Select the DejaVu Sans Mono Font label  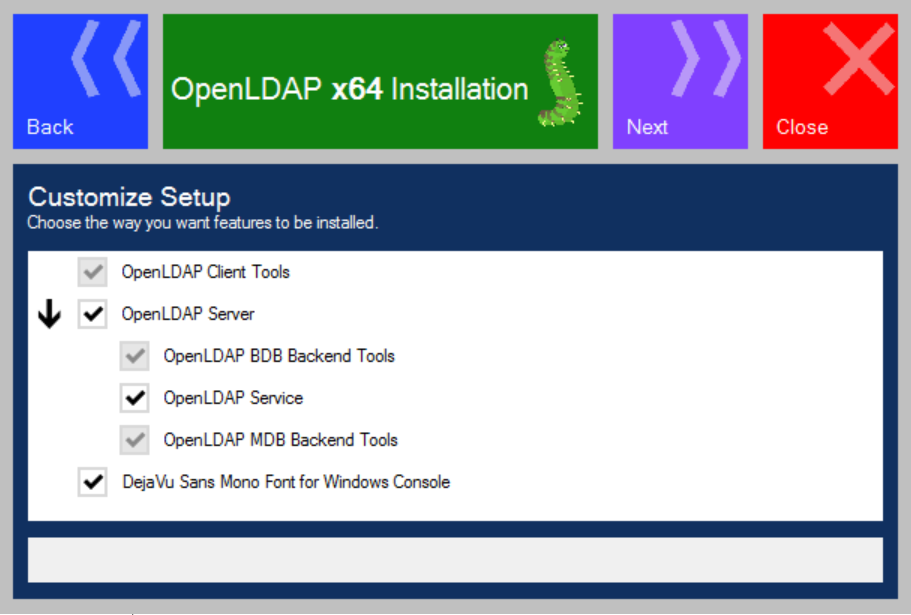point(285,482)
